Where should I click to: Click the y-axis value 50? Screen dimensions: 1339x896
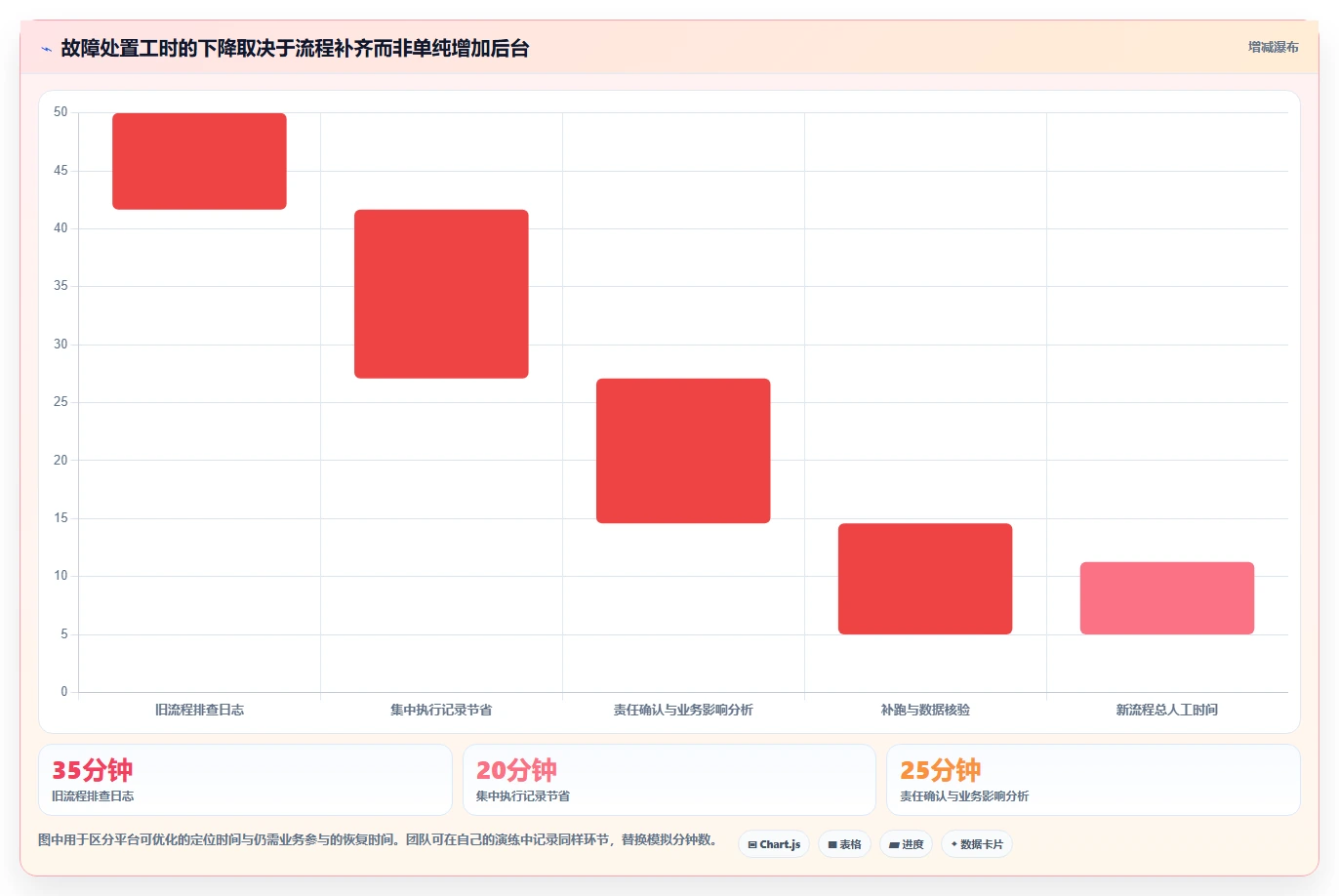(x=61, y=112)
